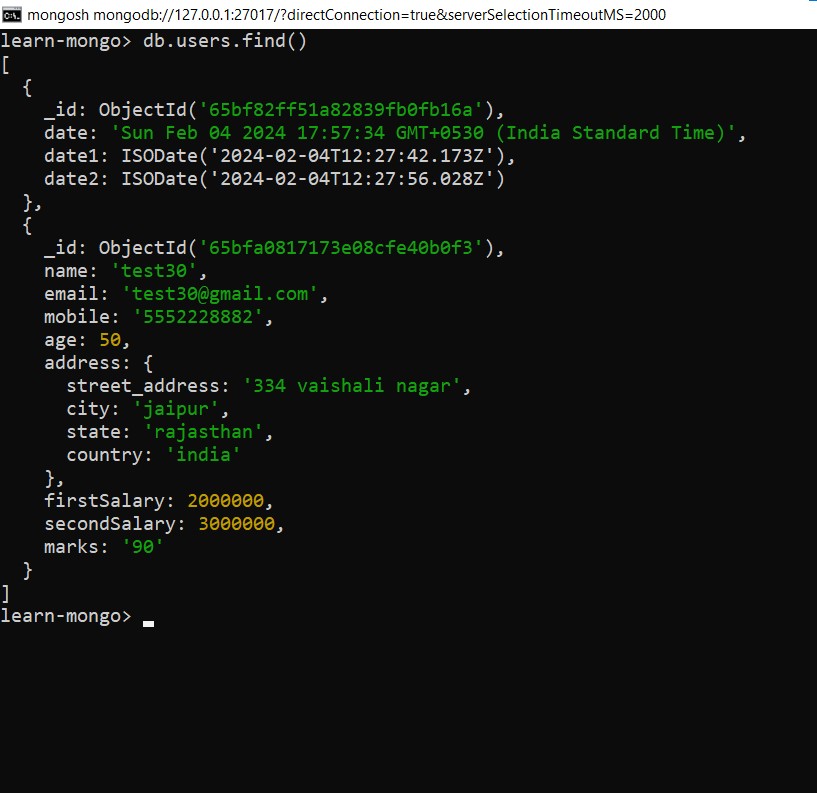Click the ObjectId value '65bf82ff51a82839fb0fb16a'
Screen dimensions: 817x793
click(x=340, y=110)
